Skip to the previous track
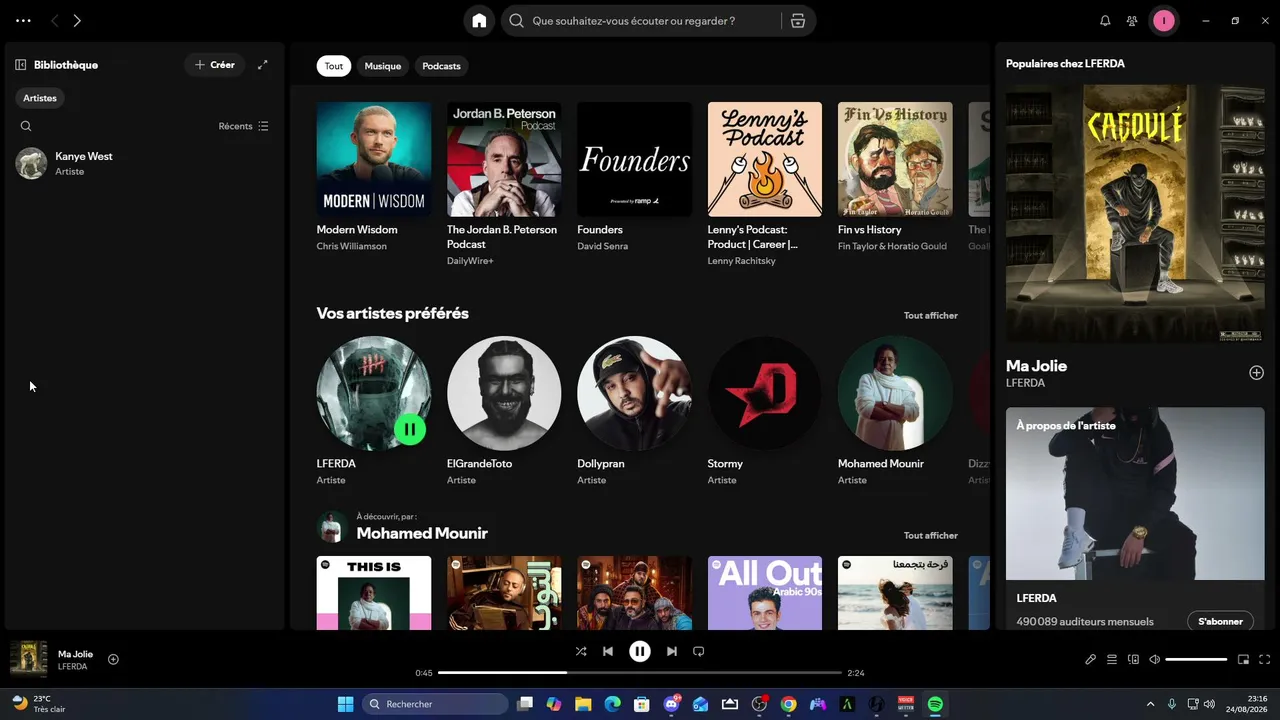Viewport: 1280px width, 720px height. click(608, 651)
